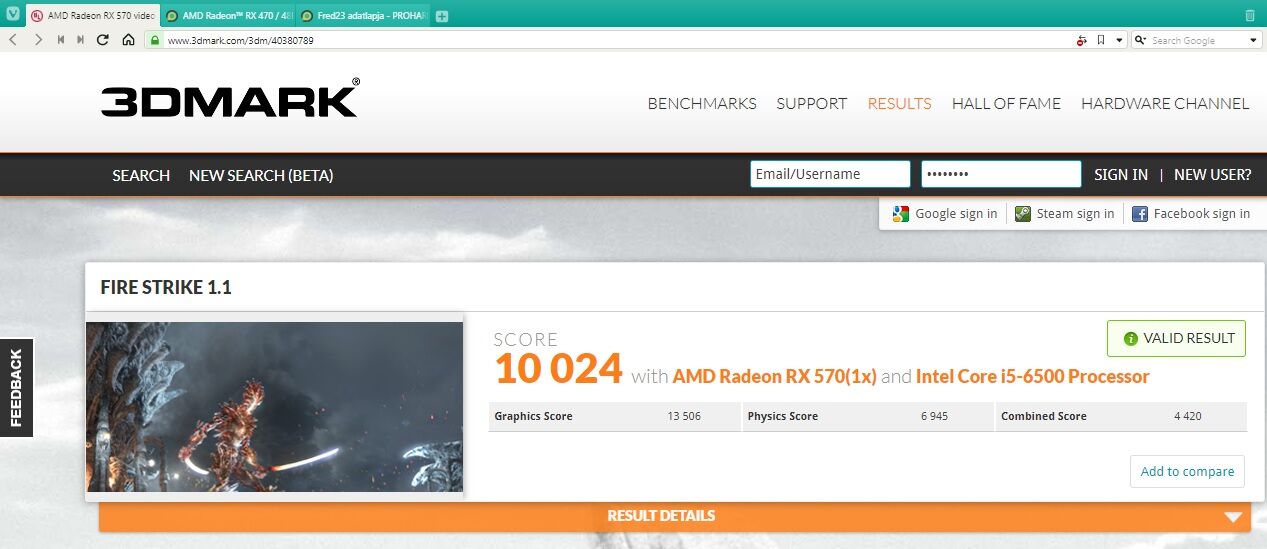Click the Search Google field
1267x549 pixels.
click(x=1198, y=40)
